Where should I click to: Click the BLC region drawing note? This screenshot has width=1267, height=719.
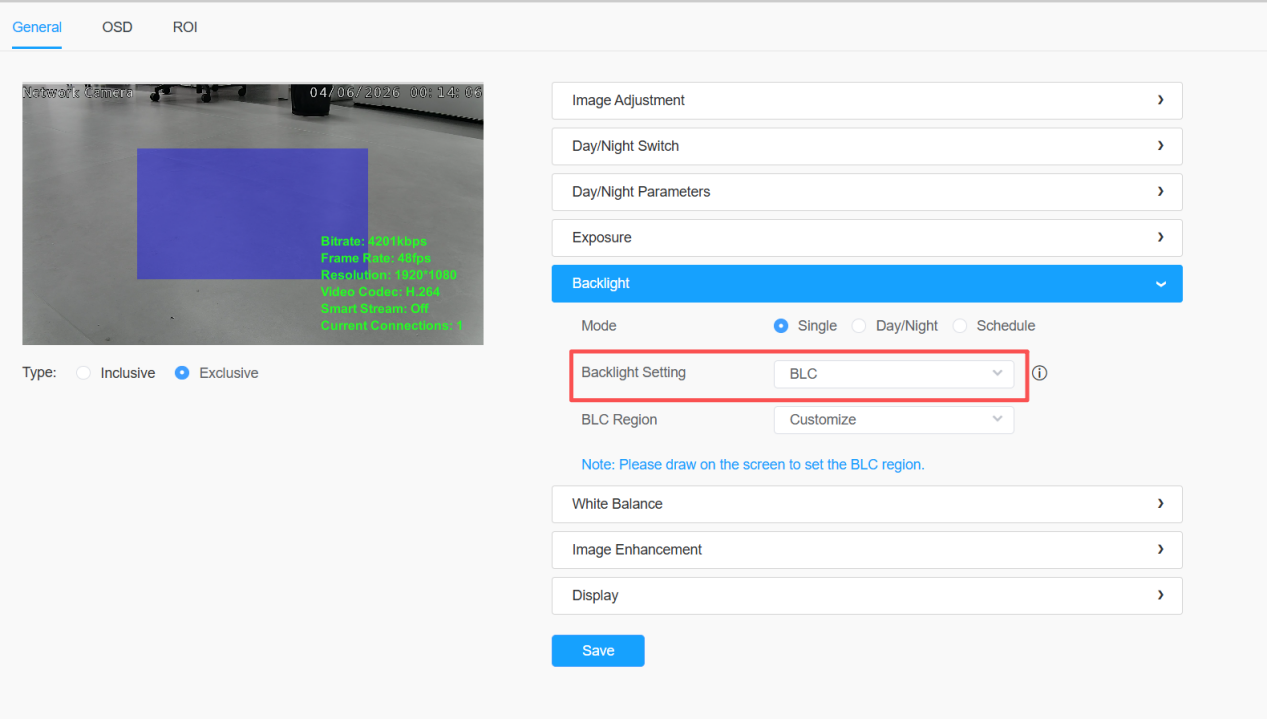(x=753, y=465)
